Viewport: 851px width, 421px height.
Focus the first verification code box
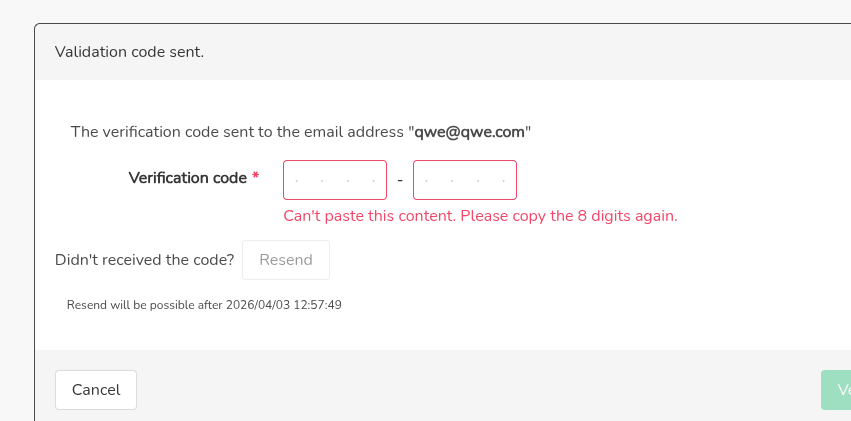[x=335, y=180]
